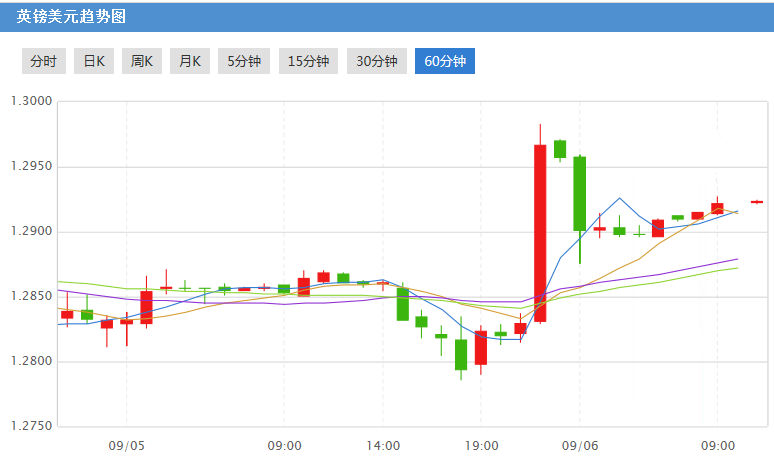Switch to the 5分钟 interval

click(244, 61)
